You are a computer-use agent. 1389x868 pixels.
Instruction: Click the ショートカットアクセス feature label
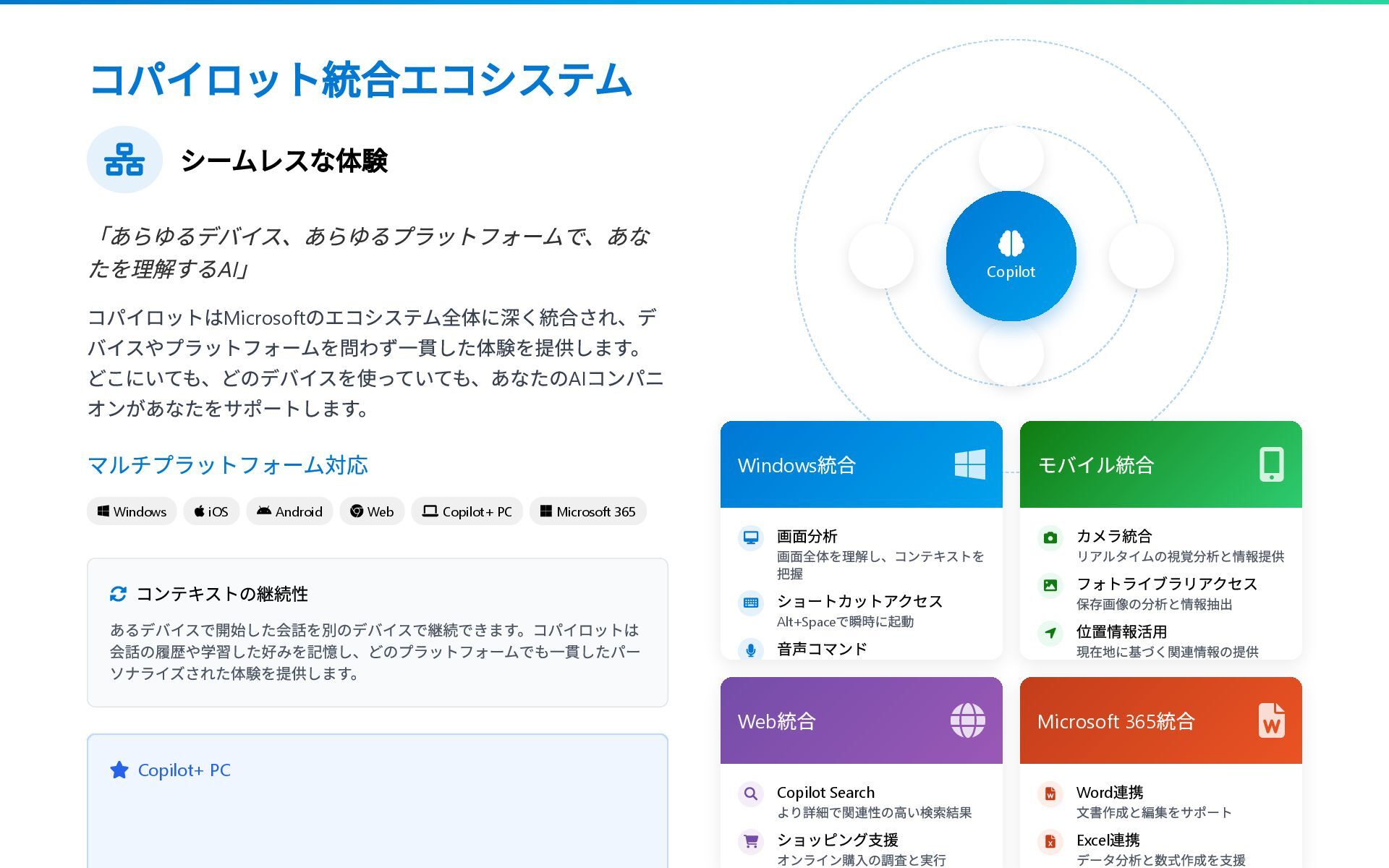(x=859, y=601)
